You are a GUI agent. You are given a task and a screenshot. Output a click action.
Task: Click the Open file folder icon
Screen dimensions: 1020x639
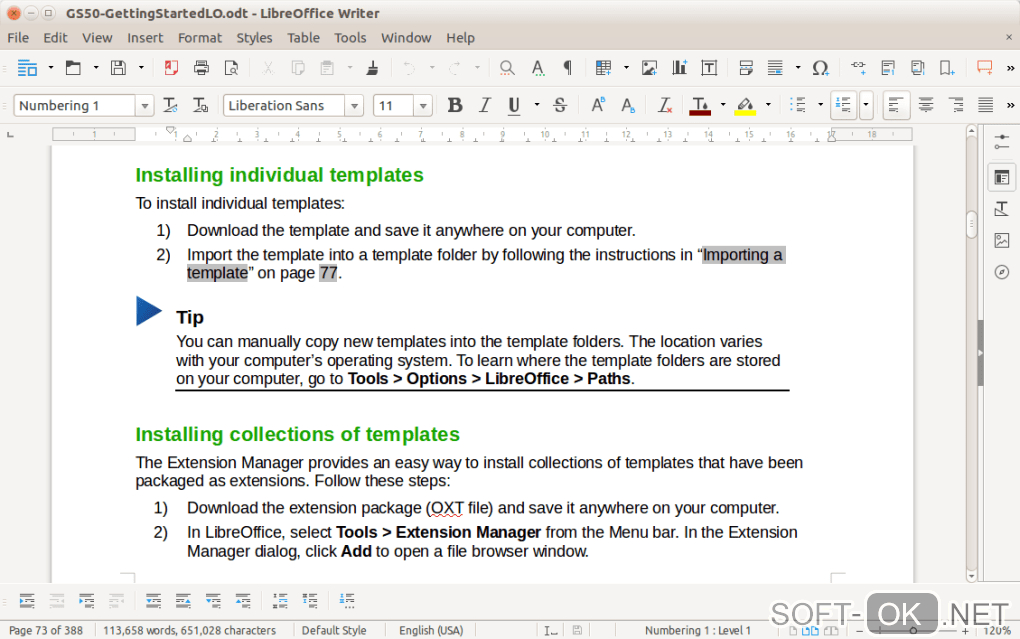coord(73,68)
